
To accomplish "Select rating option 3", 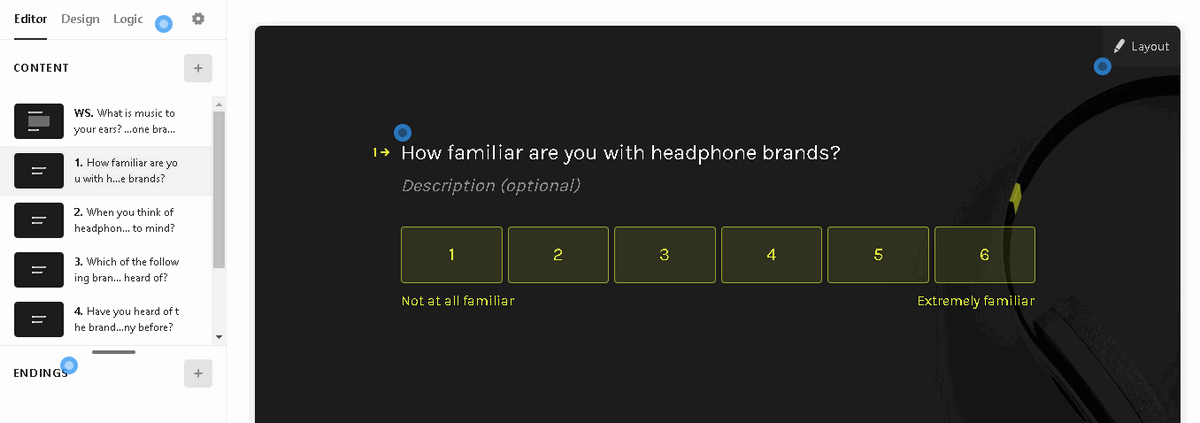I will coord(664,255).
